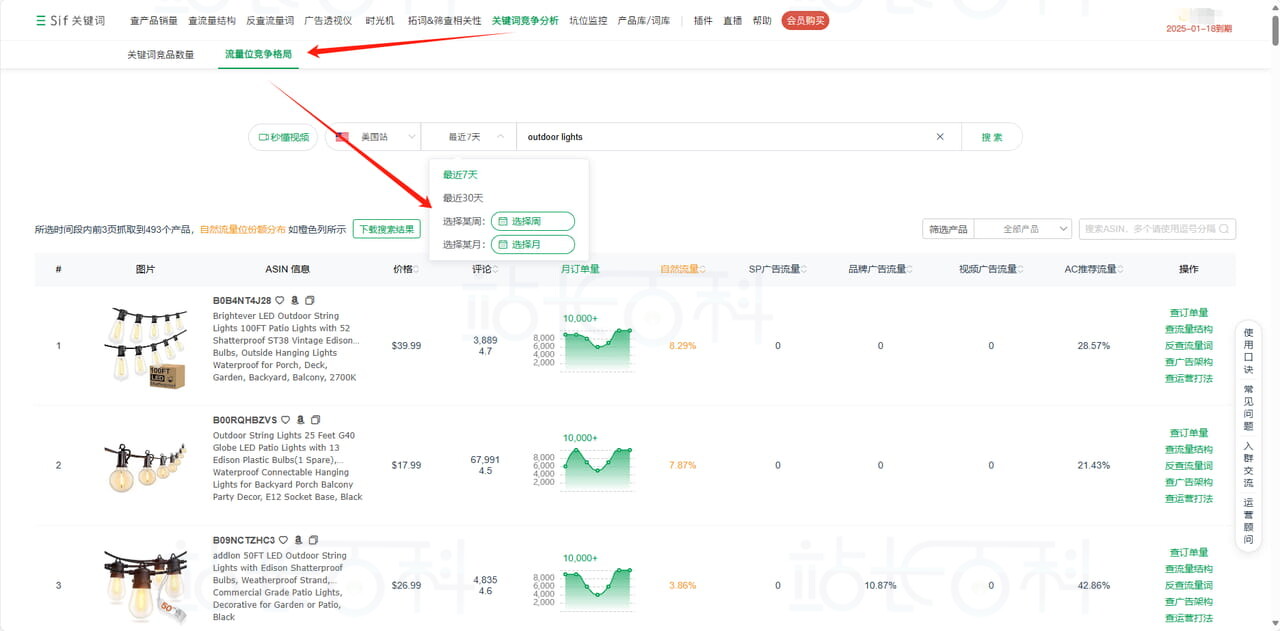Viewport: 1280px width, 631px height.
Task: Click 使用口诀 in right sidebar
Action: click(x=1248, y=349)
